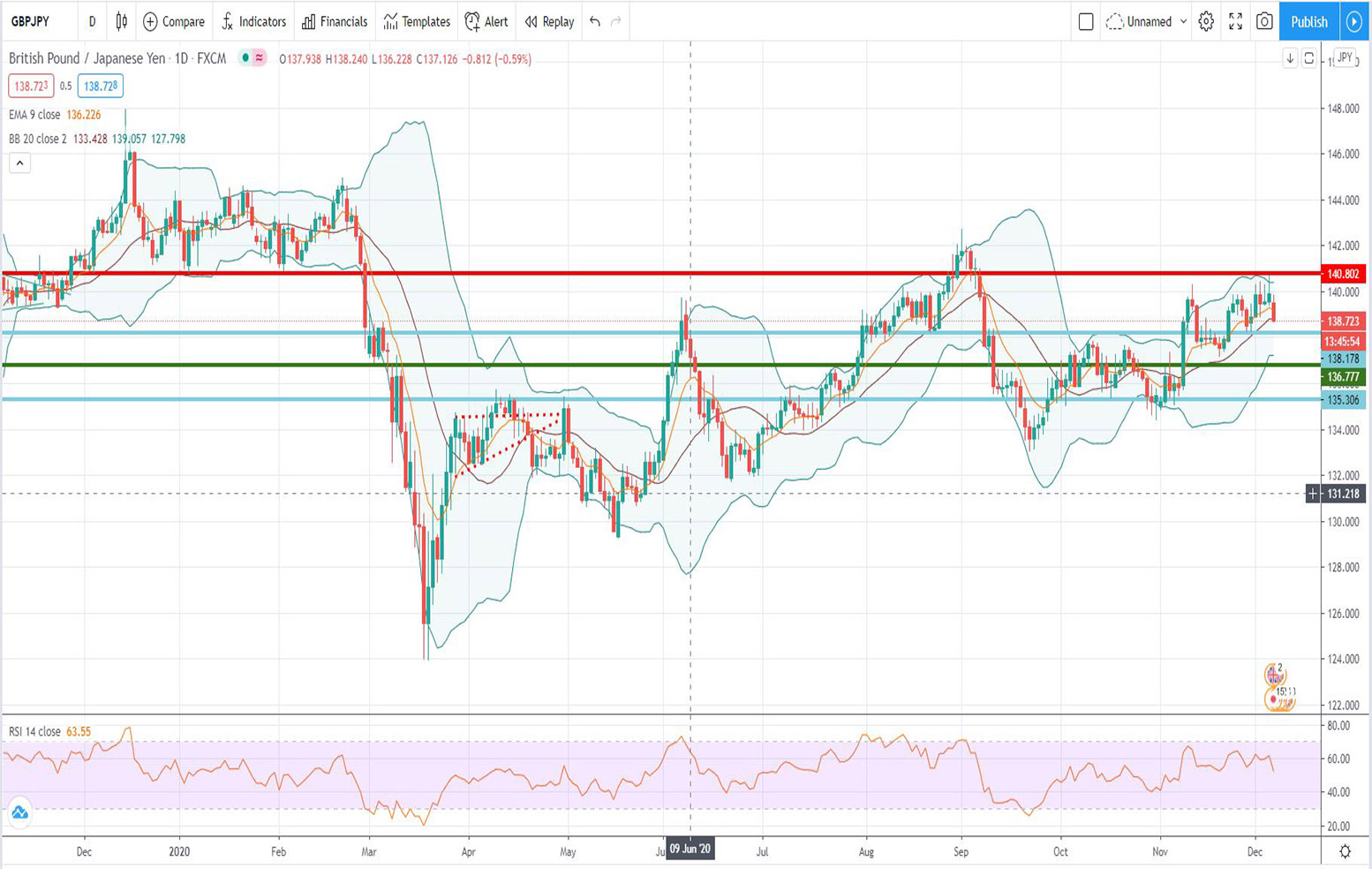
Task: Toggle visibility of the GBPJPY series dot
Action: (x=245, y=57)
